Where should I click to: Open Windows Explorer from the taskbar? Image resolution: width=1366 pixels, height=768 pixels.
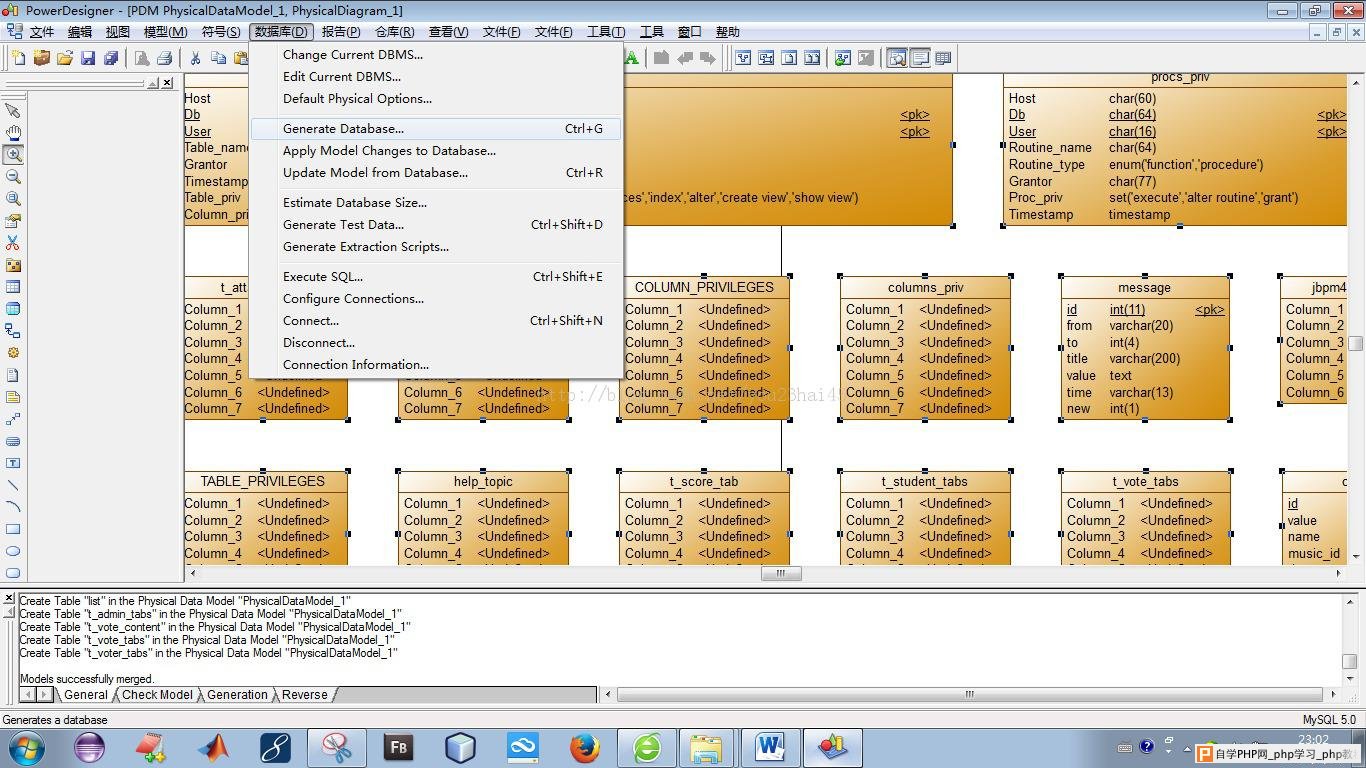click(707, 747)
